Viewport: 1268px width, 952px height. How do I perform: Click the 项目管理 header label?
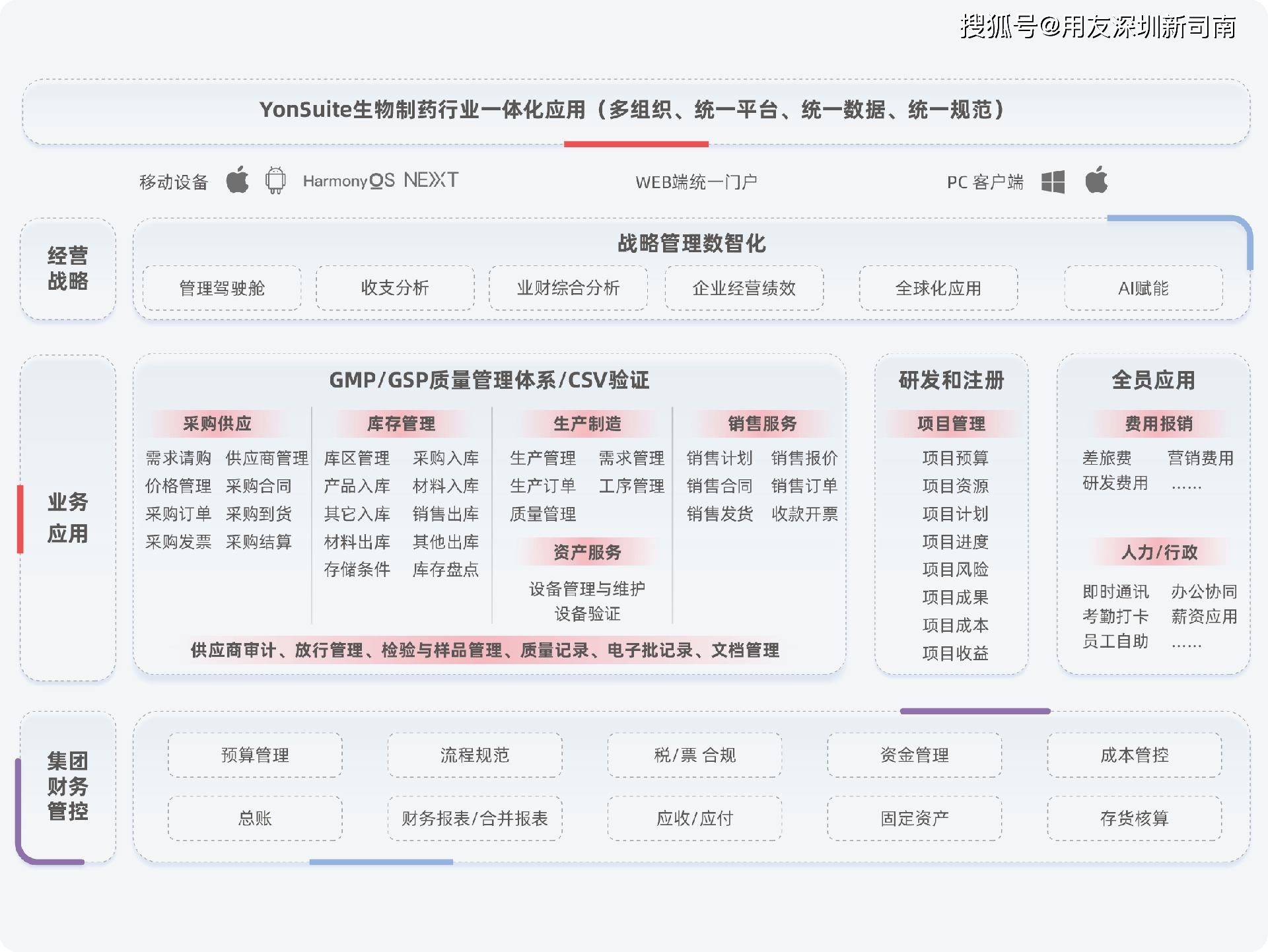point(951,423)
